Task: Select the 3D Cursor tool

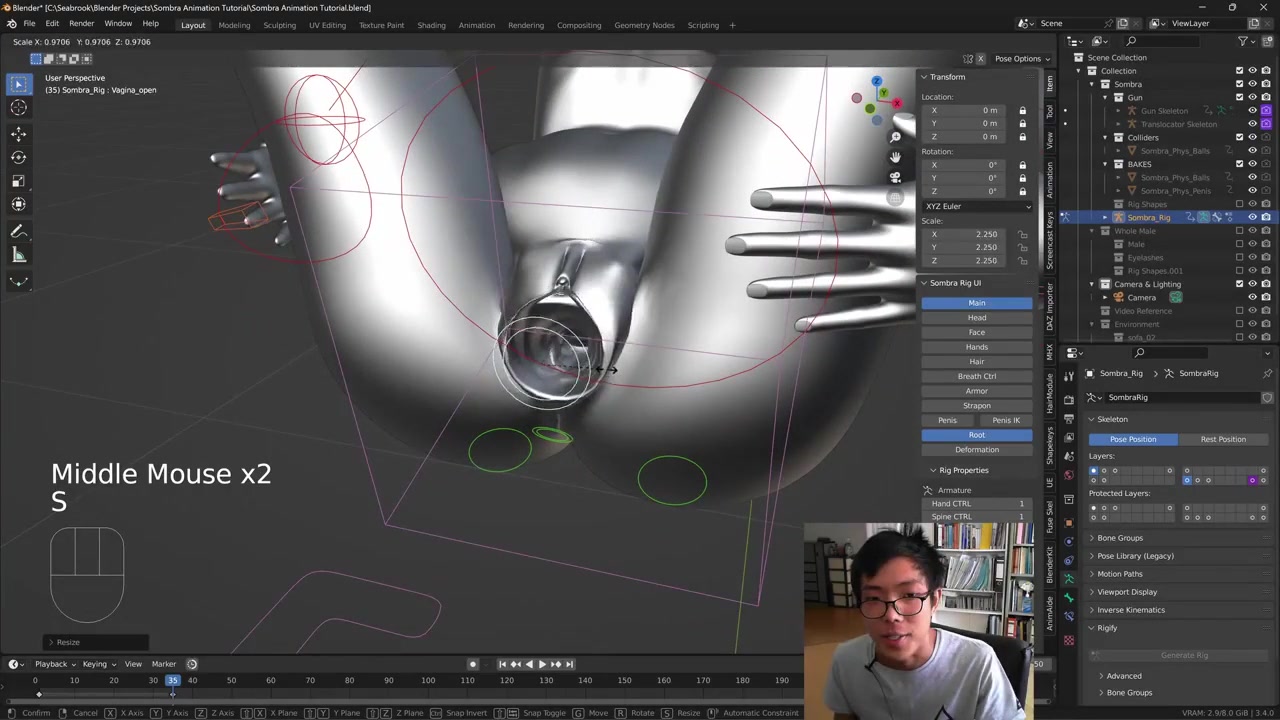Action: (x=18, y=108)
